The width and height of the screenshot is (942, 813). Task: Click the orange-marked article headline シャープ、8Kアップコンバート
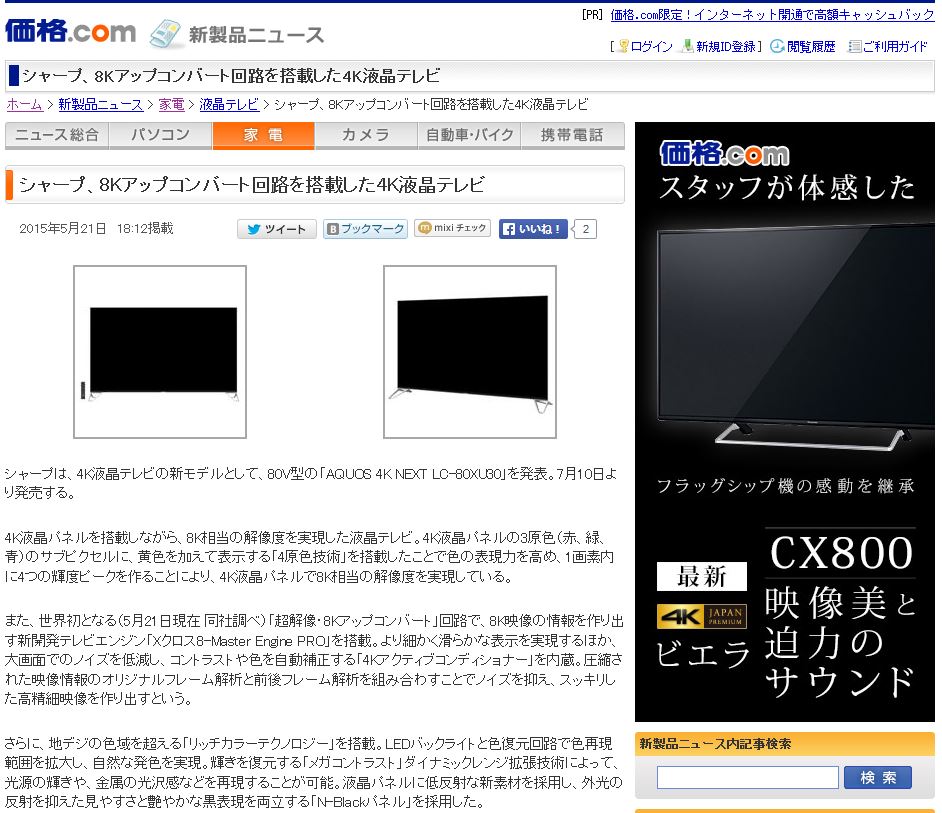(251, 184)
